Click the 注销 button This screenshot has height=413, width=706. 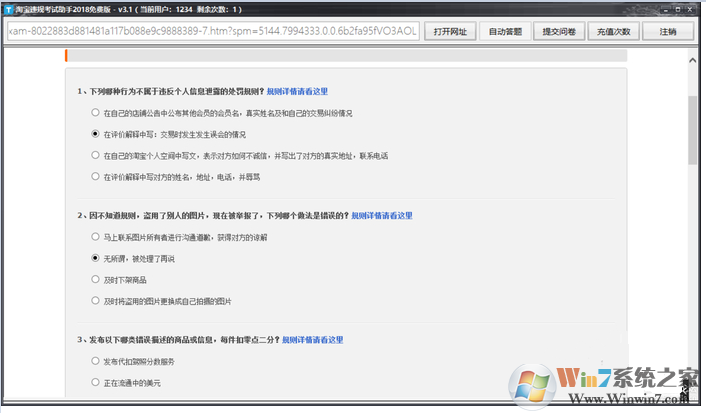(668, 32)
